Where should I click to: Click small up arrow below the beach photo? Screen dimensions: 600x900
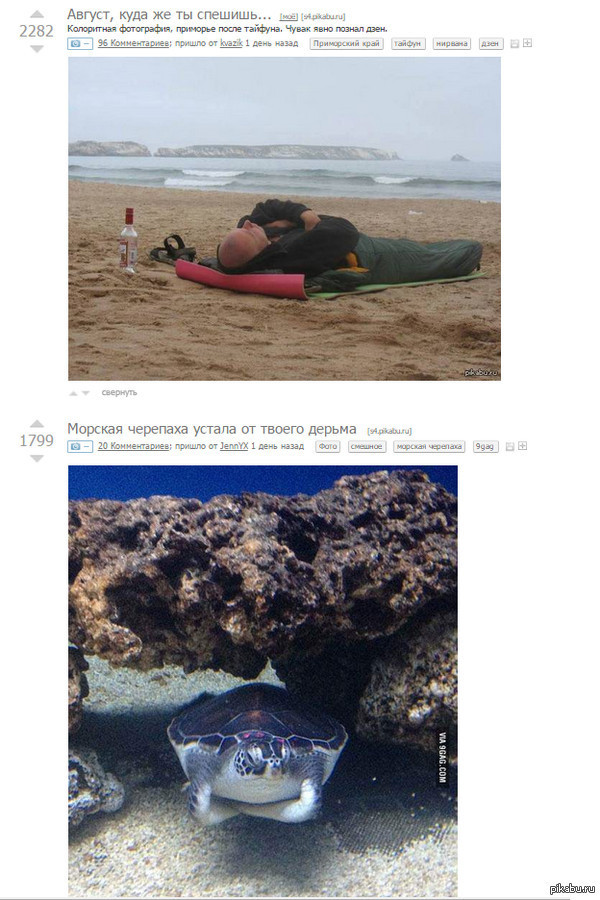coord(73,393)
